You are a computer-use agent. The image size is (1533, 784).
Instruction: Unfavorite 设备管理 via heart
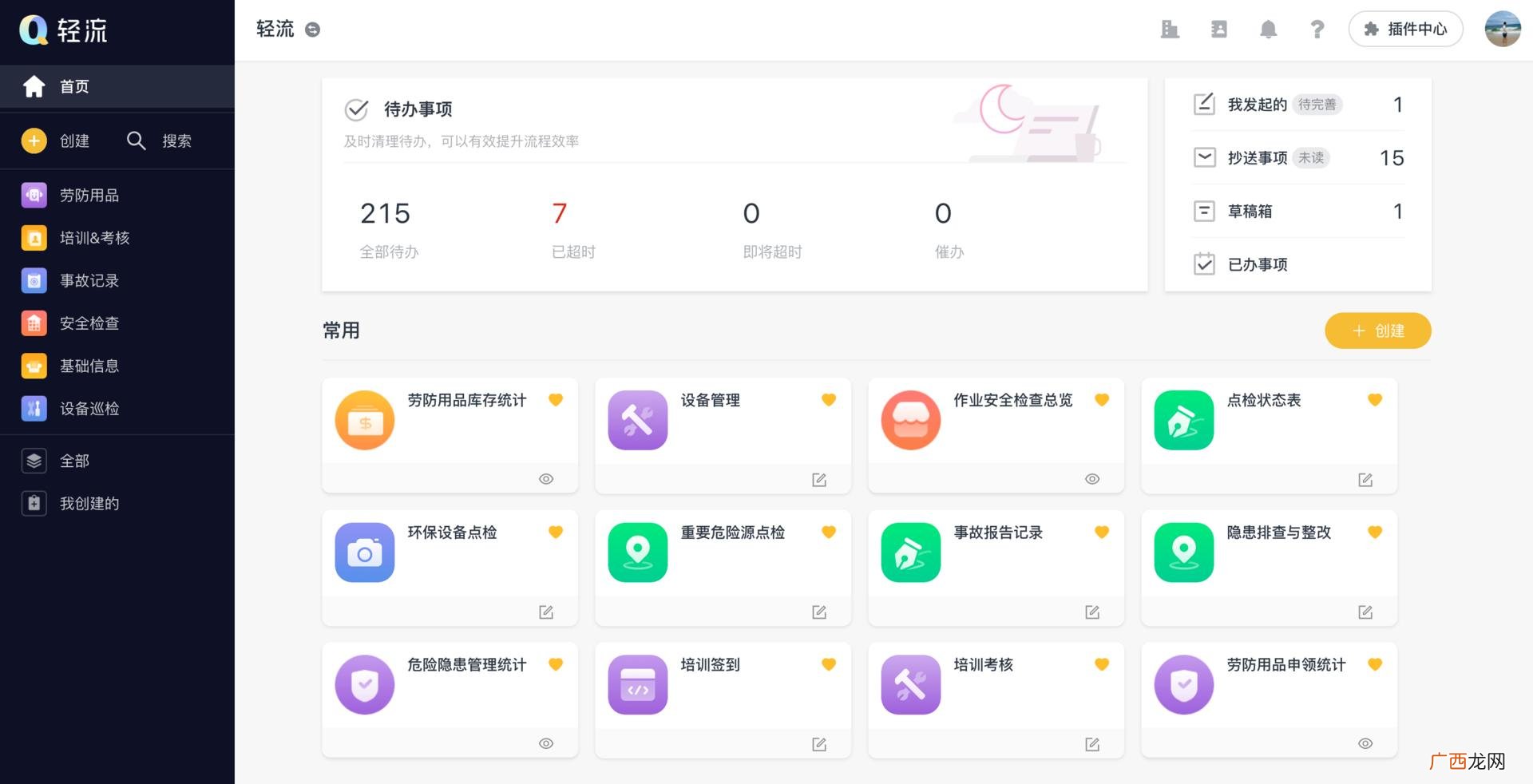click(829, 400)
